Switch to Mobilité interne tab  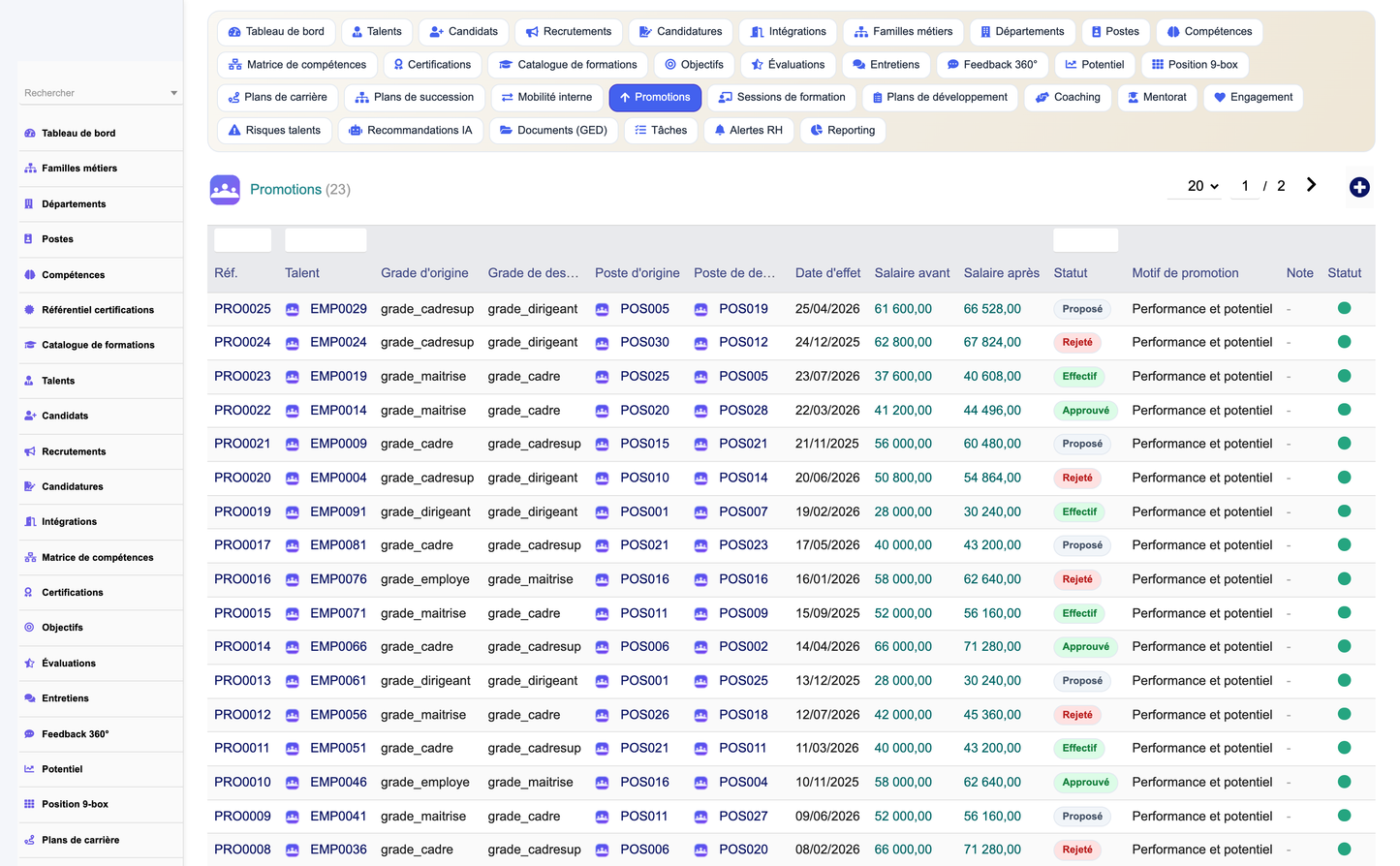[x=546, y=98]
